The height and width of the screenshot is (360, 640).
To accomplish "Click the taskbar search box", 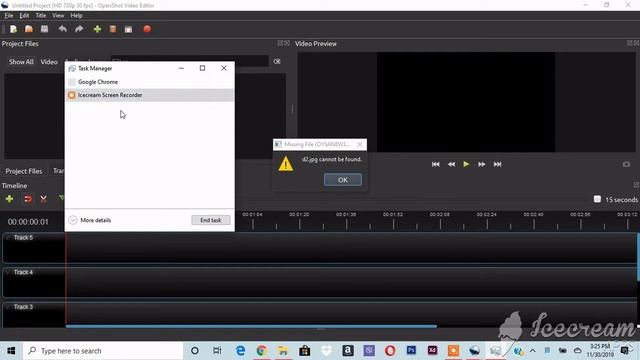I will tap(103, 351).
